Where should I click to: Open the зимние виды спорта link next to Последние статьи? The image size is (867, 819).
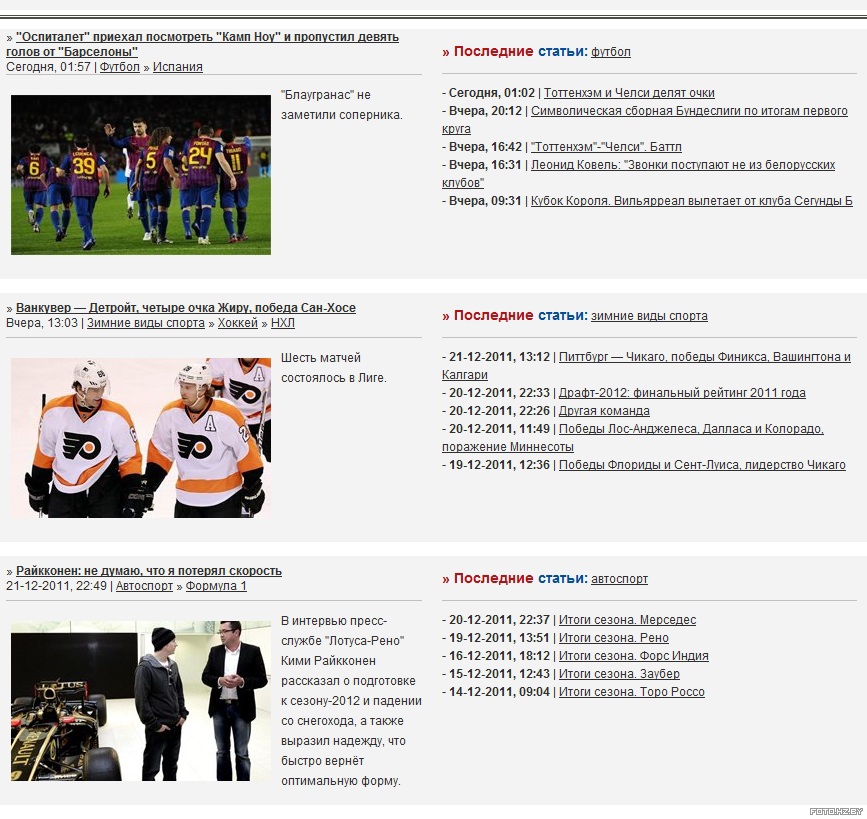click(649, 316)
